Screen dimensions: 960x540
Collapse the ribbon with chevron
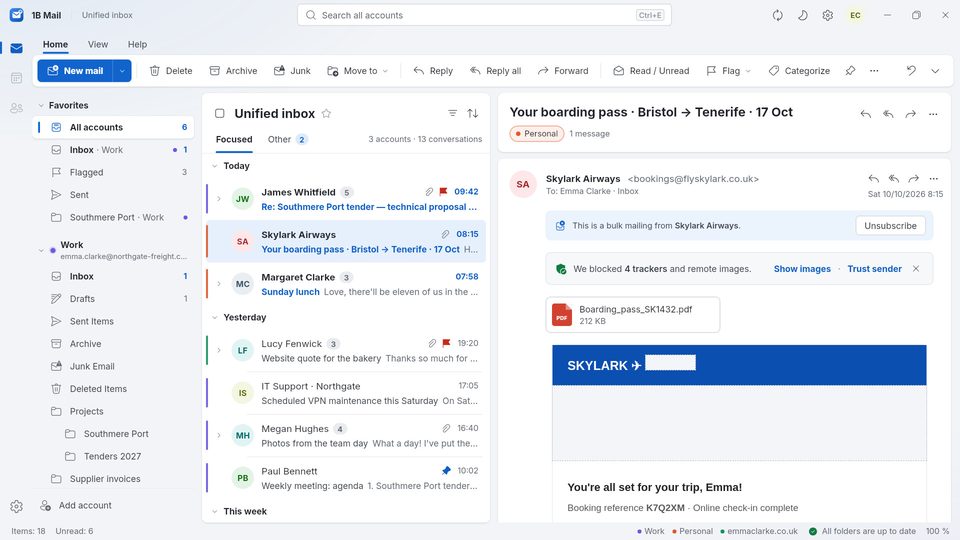935,71
